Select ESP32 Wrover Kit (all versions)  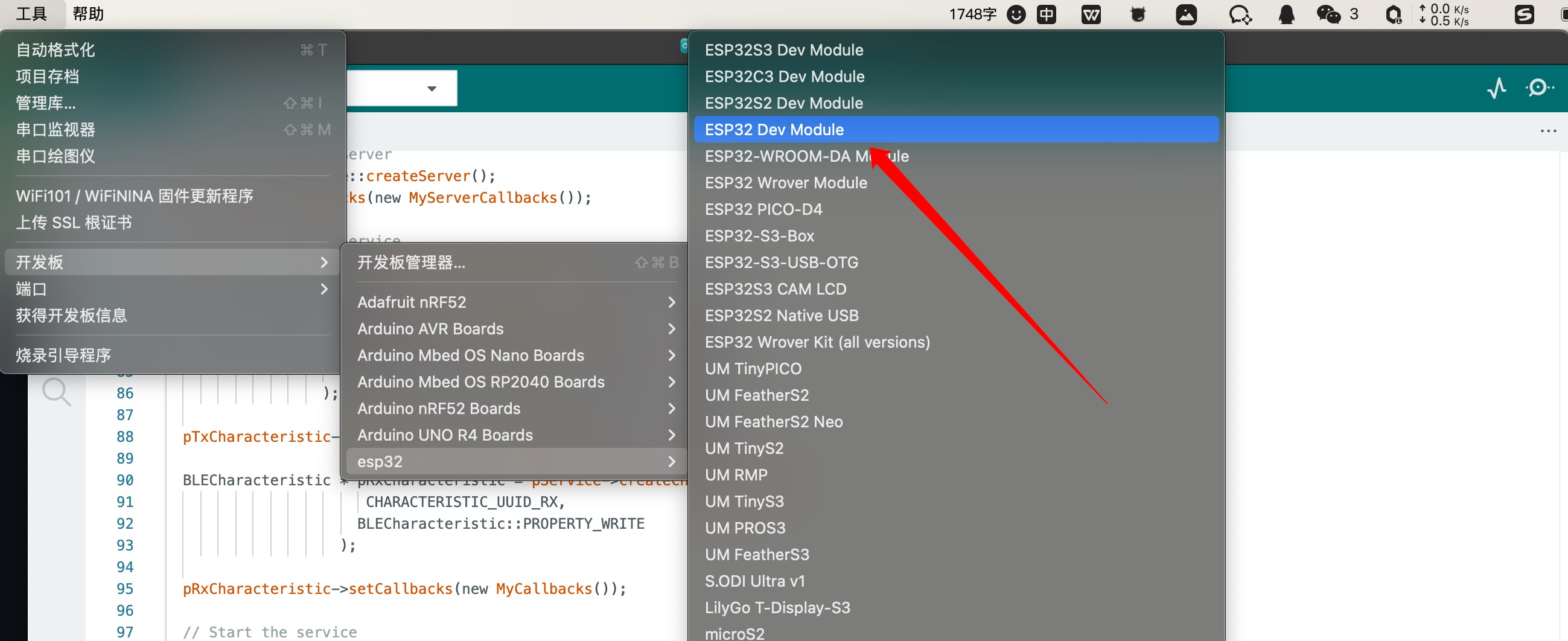point(956,342)
